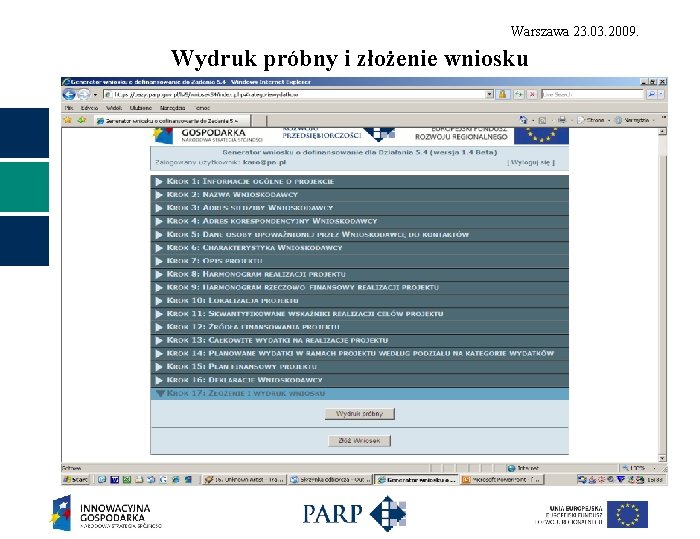Image resolution: width=700 pixels, height=539 pixels.
Task: Refresh the page with the green arrows icon
Action: [519, 94]
